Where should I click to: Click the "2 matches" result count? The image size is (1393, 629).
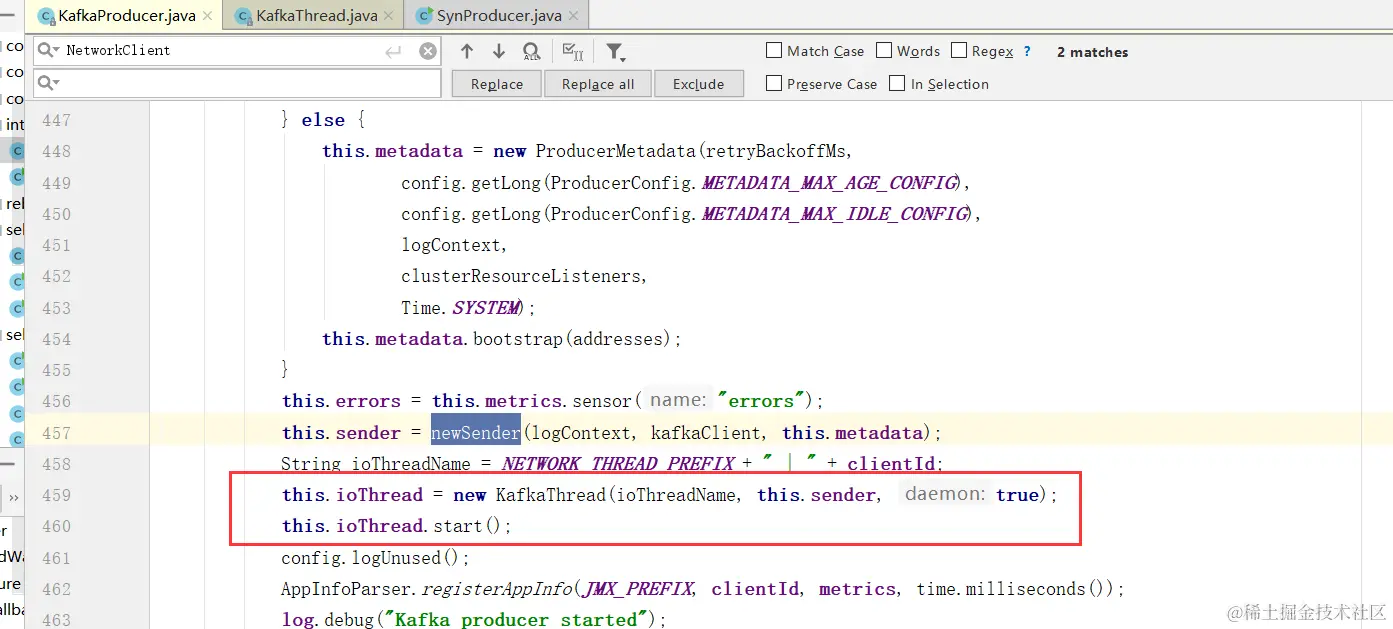coord(1092,52)
